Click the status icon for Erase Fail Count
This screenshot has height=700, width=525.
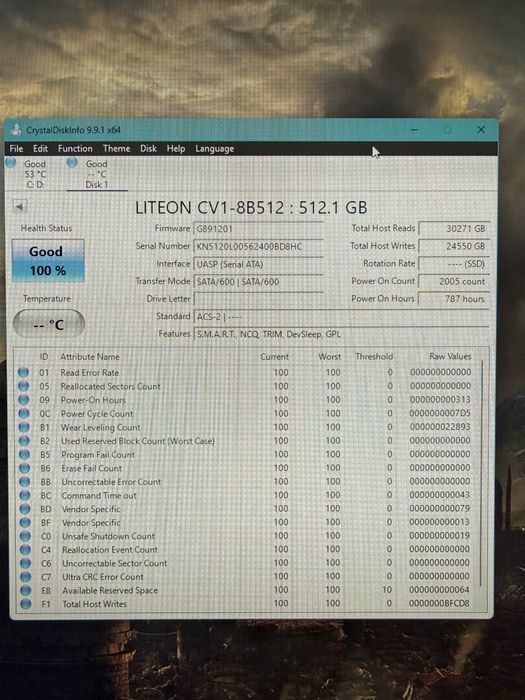[x=25, y=468]
